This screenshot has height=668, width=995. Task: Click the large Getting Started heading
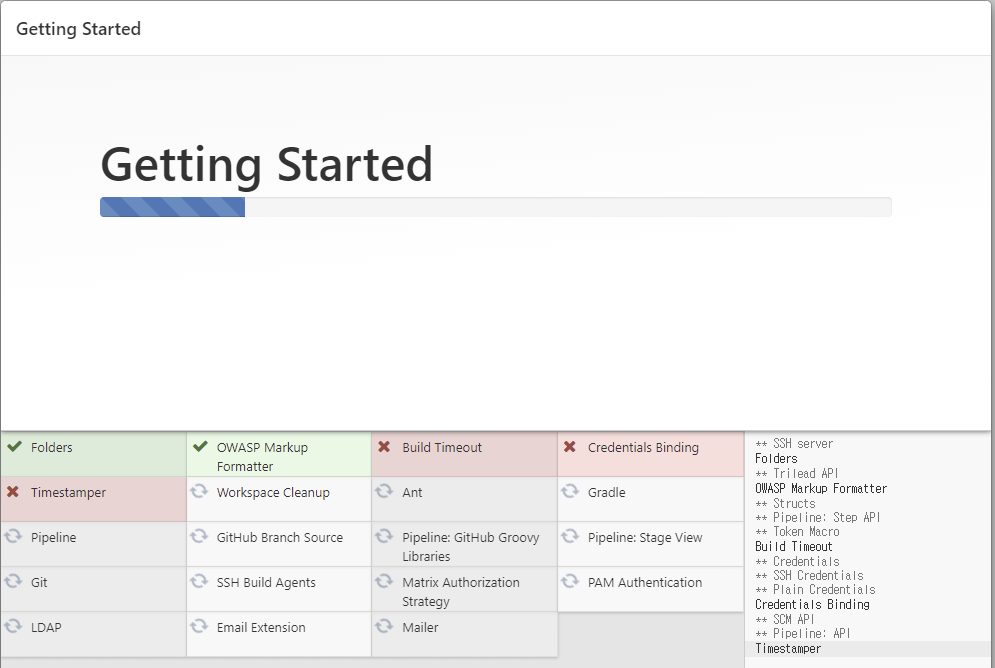click(x=267, y=165)
